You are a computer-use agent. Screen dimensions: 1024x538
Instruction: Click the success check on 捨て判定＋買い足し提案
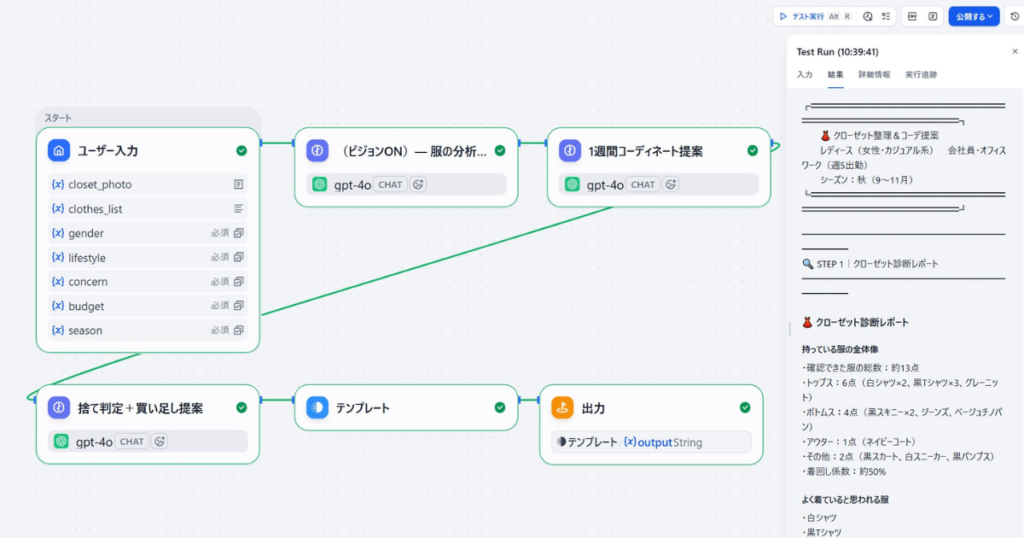[x=242, y=407]
